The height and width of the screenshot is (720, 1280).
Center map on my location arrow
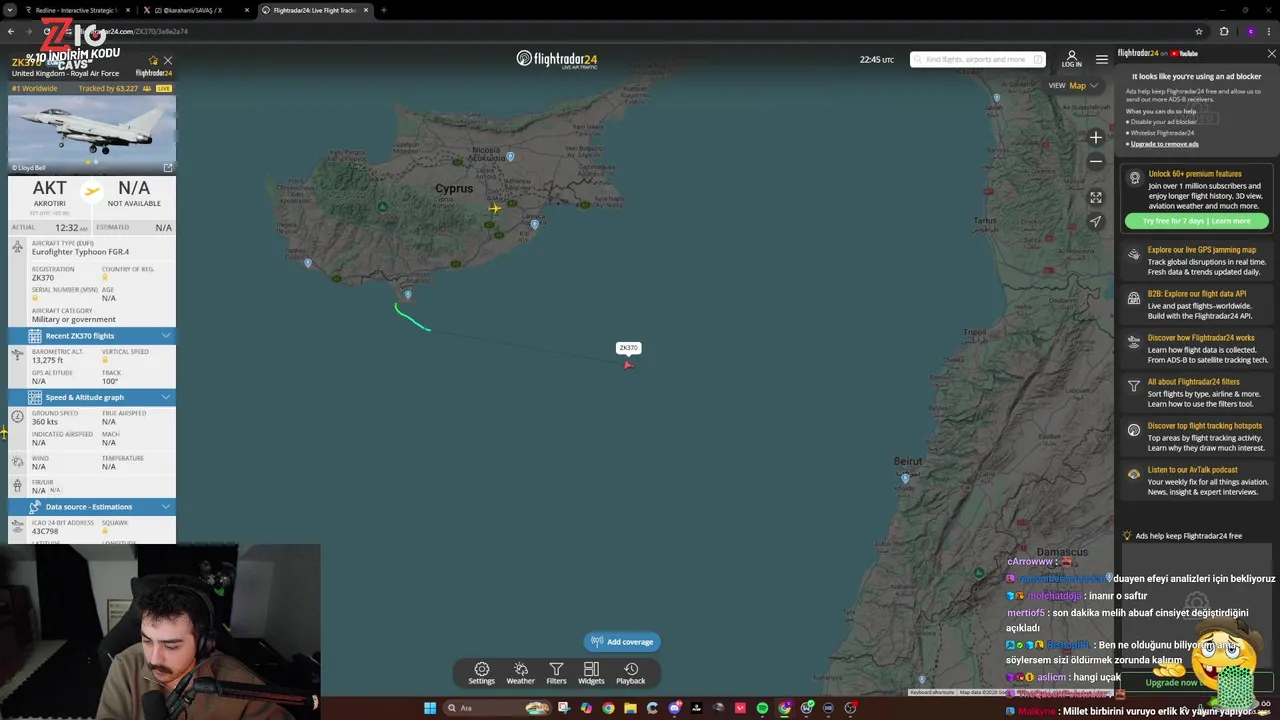[x=1096, y=222]
